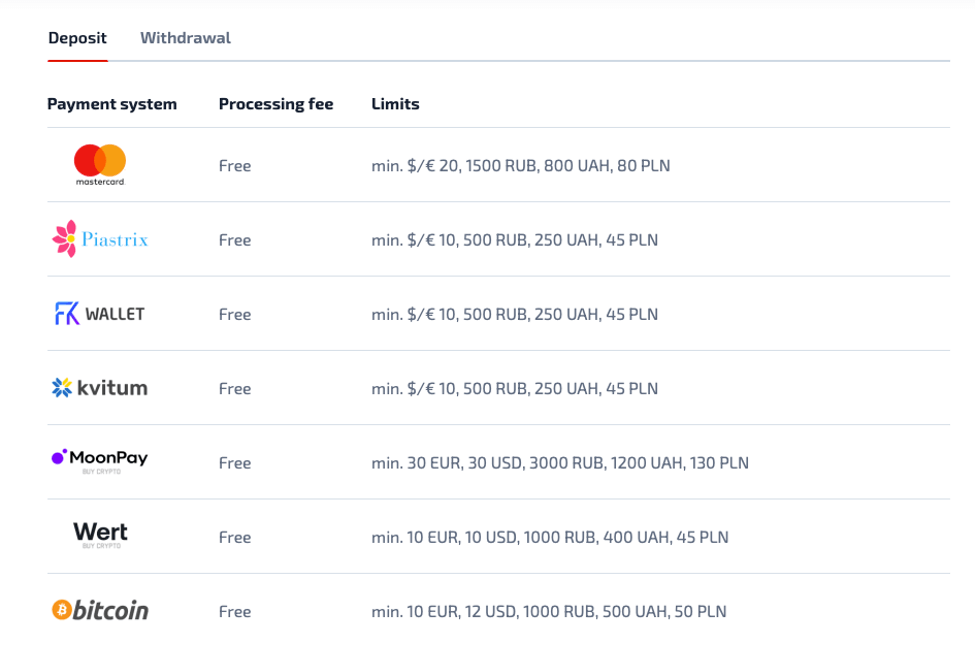977x645 pixels.
Task: Click the Limits column header
Action: (395, 104)
